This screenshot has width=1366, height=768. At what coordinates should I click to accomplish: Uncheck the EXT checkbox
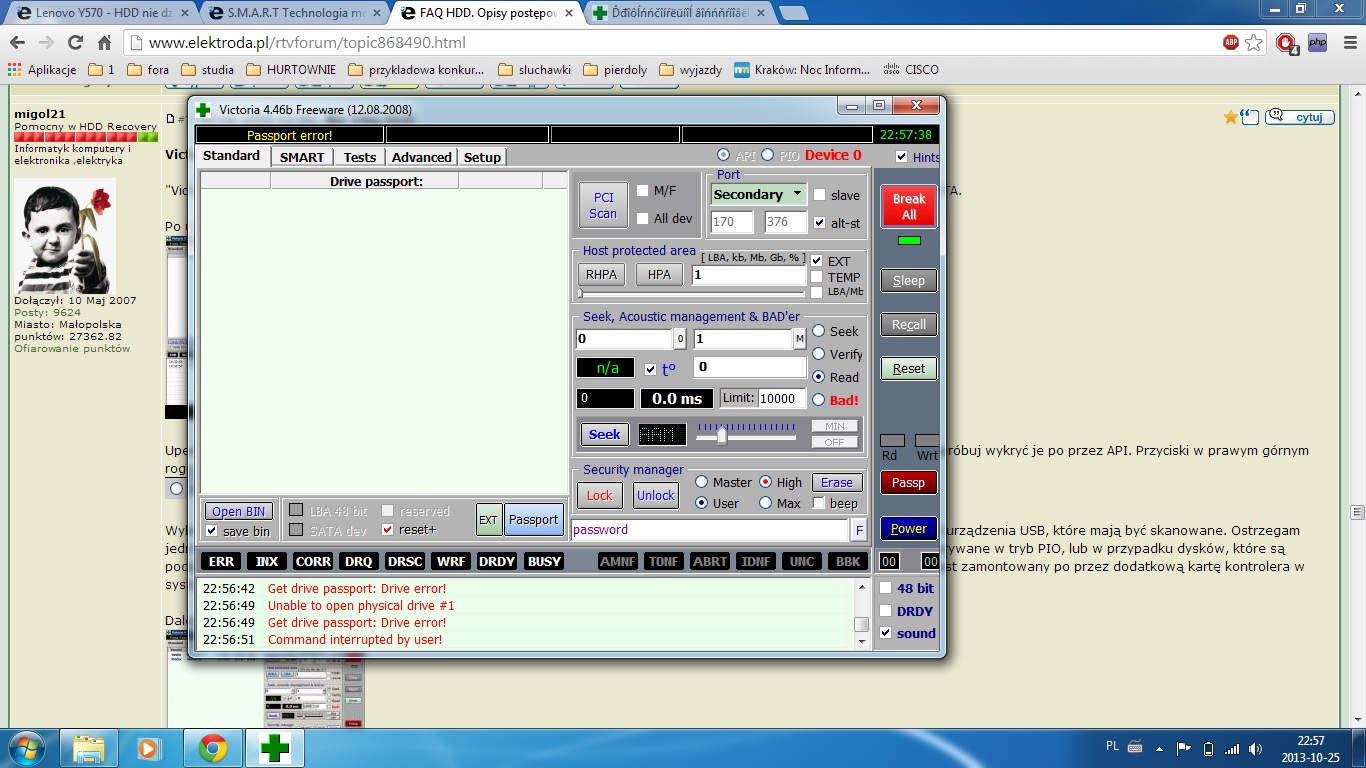817,261
